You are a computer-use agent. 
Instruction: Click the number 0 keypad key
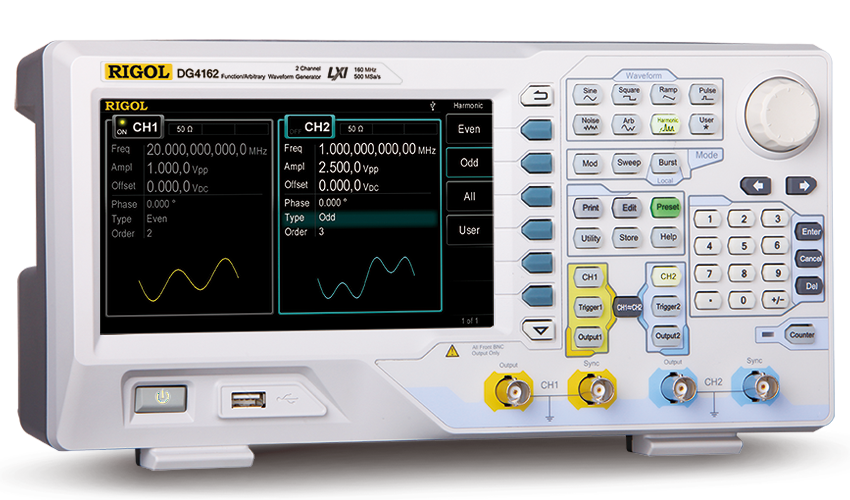pos(743,300)
